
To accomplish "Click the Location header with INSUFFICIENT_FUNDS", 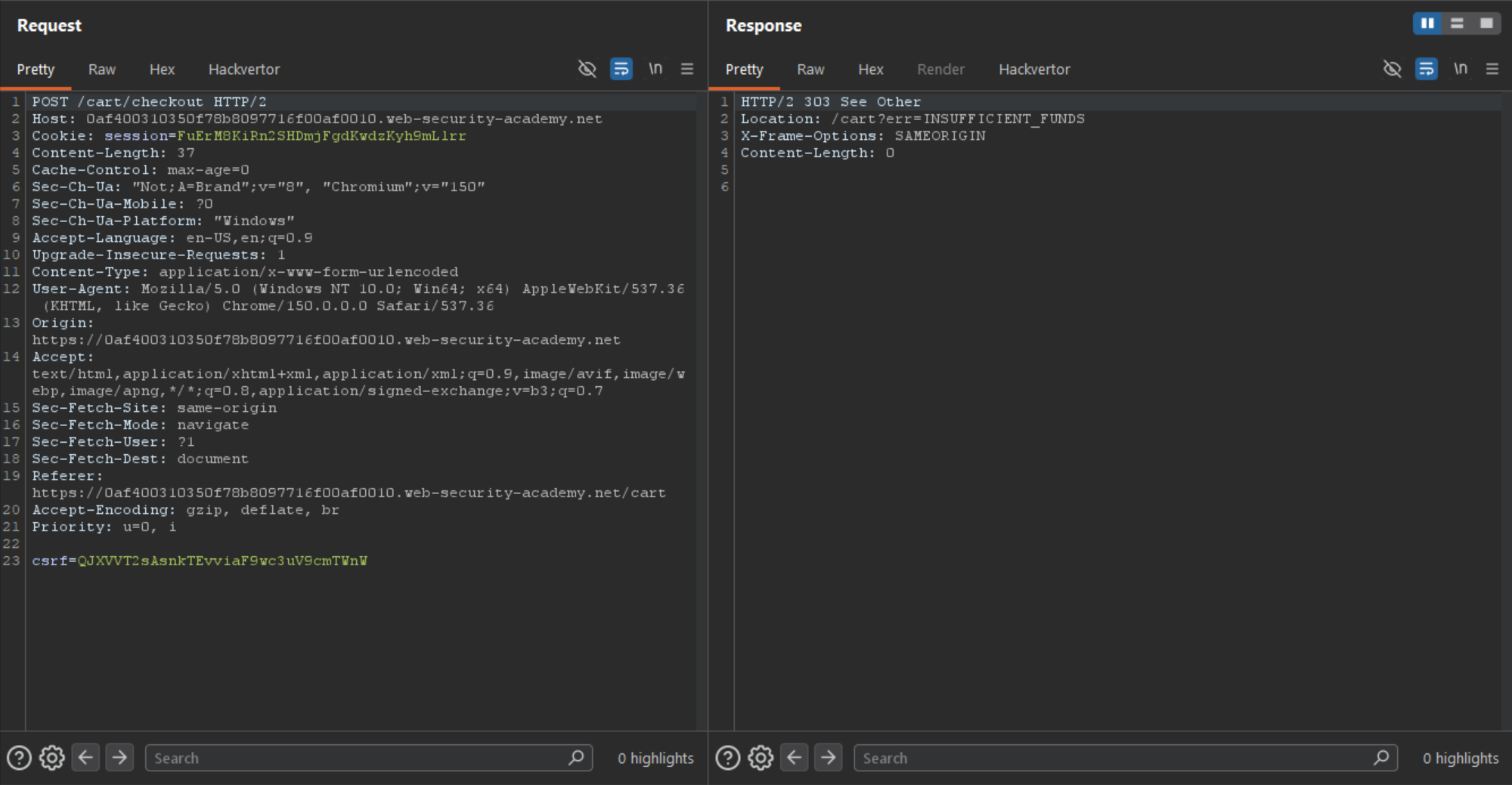I will pos(912,119).
